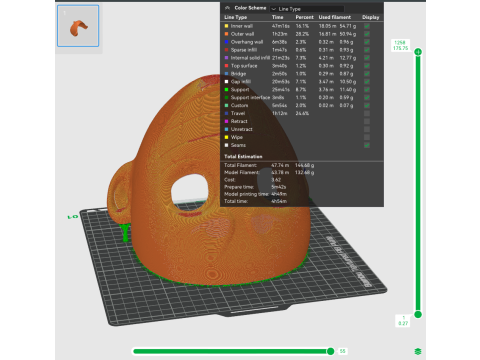Uncheck Seams display checkbox
This screenshot has width=480, height=360.
(x=367, y=145)
